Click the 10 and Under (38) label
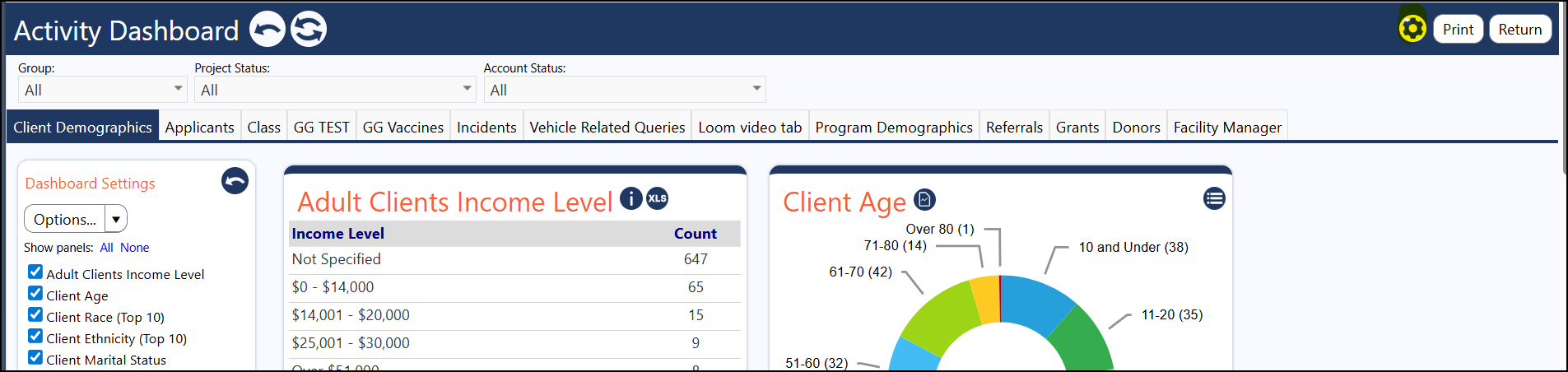This screenshot has width=1568, height=372. click(1133, 247)
